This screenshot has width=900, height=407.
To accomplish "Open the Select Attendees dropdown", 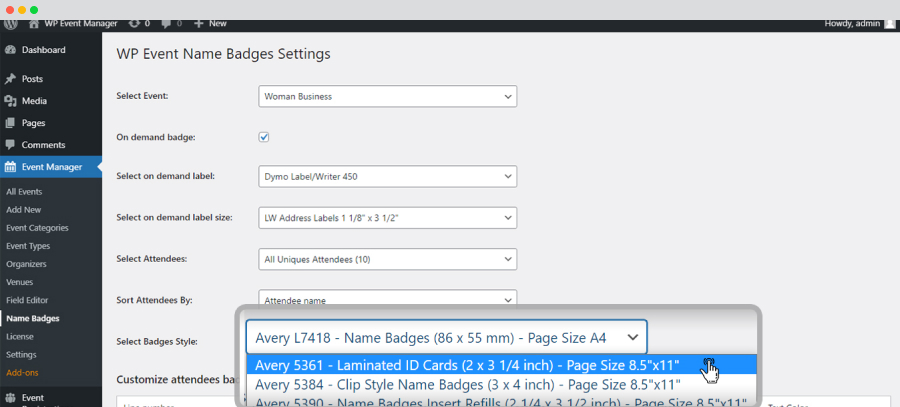I will point(387,259).
